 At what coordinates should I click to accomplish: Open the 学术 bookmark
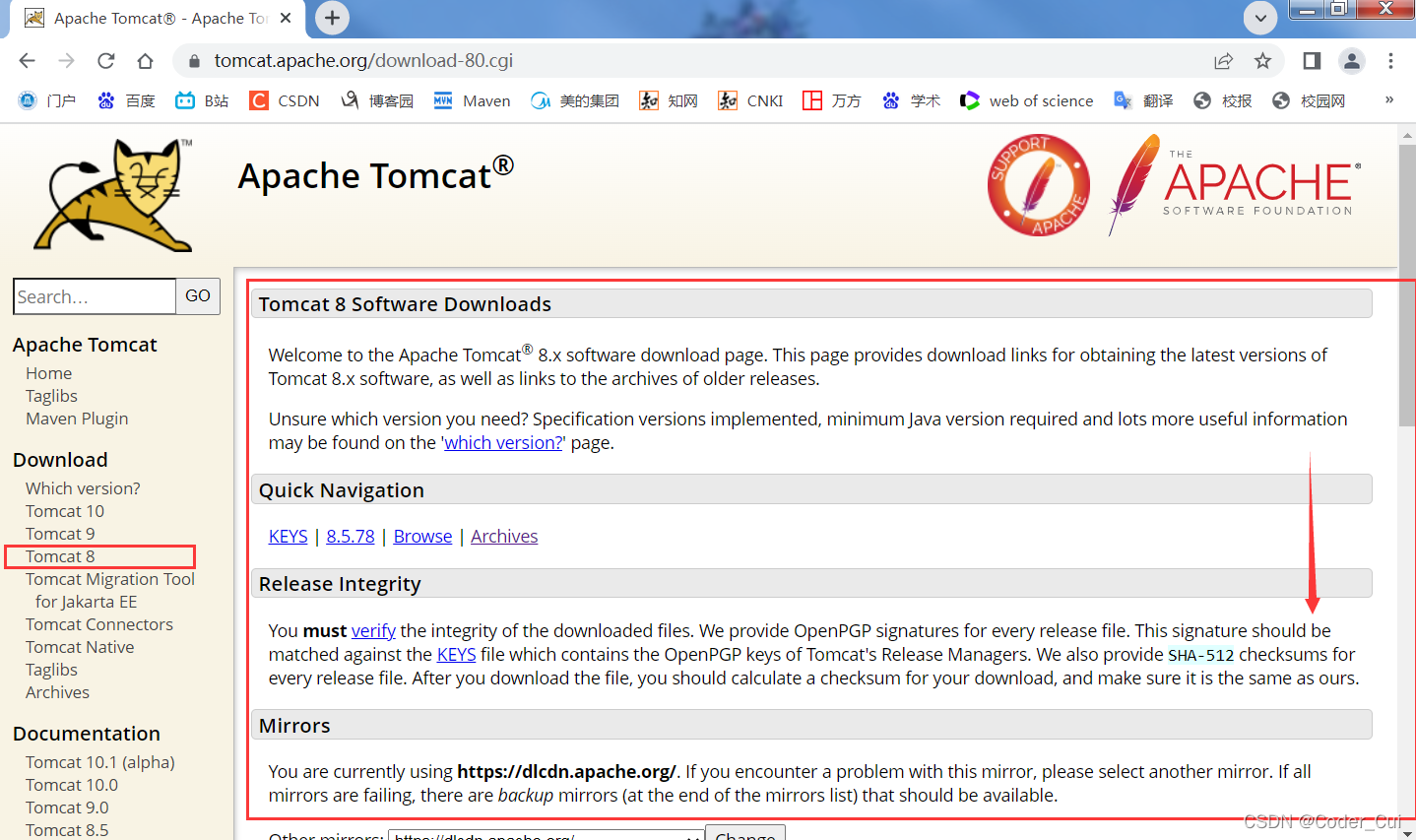[x=911, y=100]
